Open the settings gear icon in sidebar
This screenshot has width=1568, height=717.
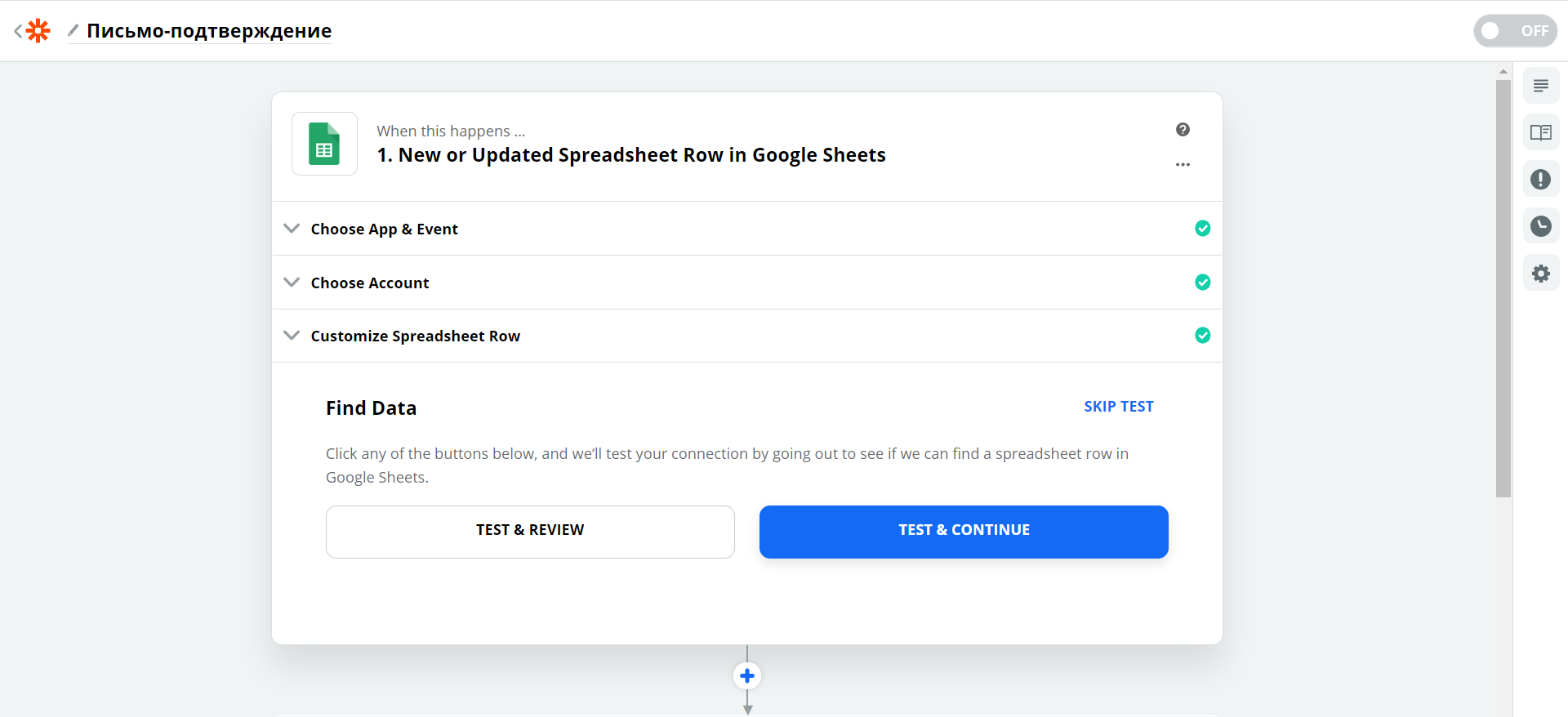1541,273
